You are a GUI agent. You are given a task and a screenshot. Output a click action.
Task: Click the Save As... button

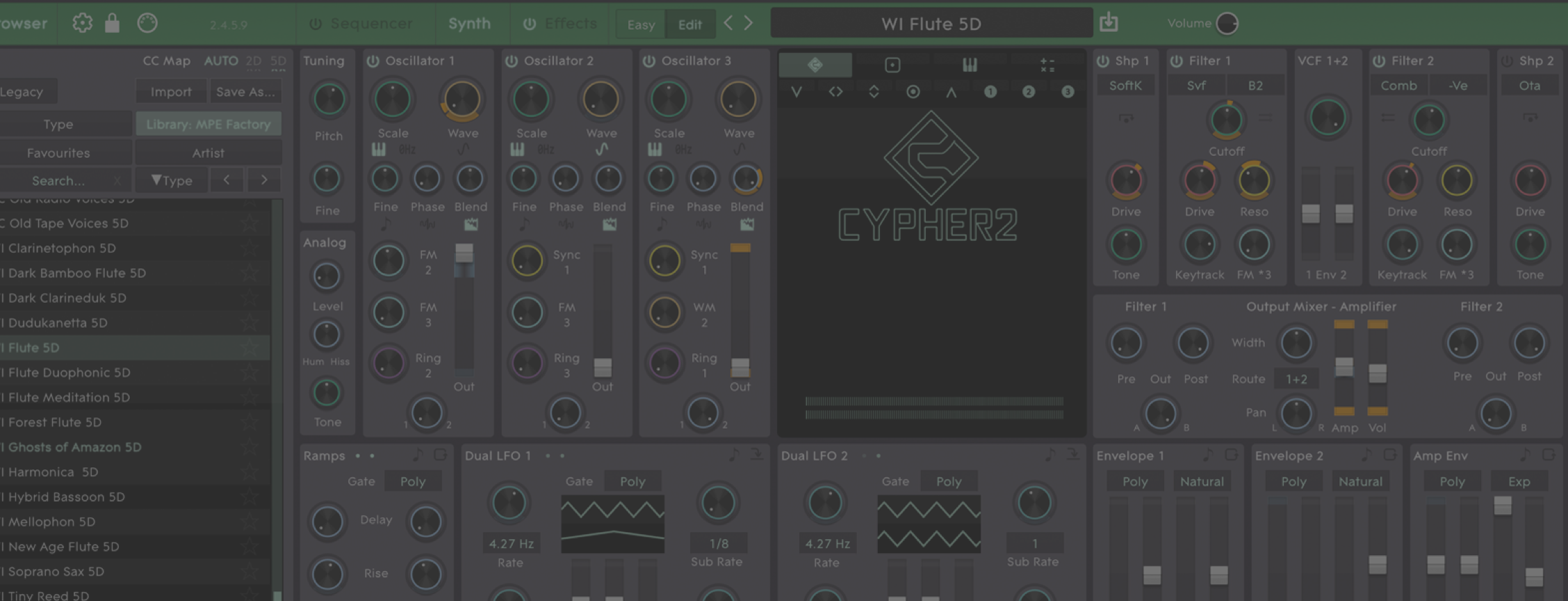(245, 91)
